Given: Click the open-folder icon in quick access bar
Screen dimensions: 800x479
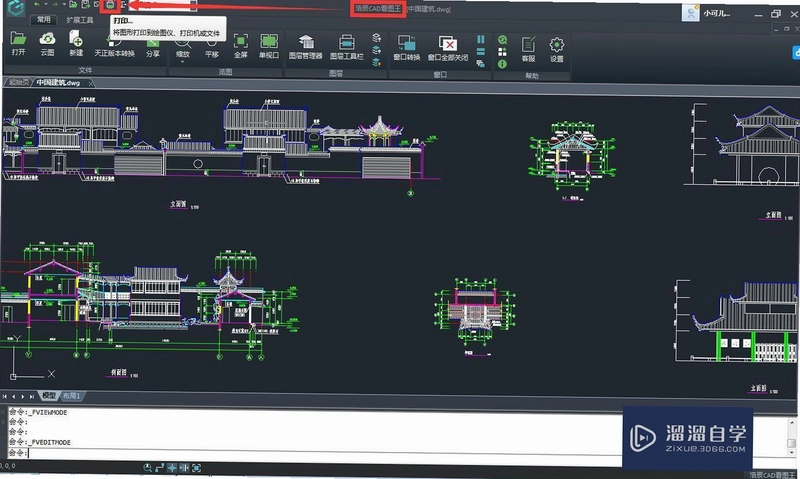Looking at the screenshot, I should point(73,5).
